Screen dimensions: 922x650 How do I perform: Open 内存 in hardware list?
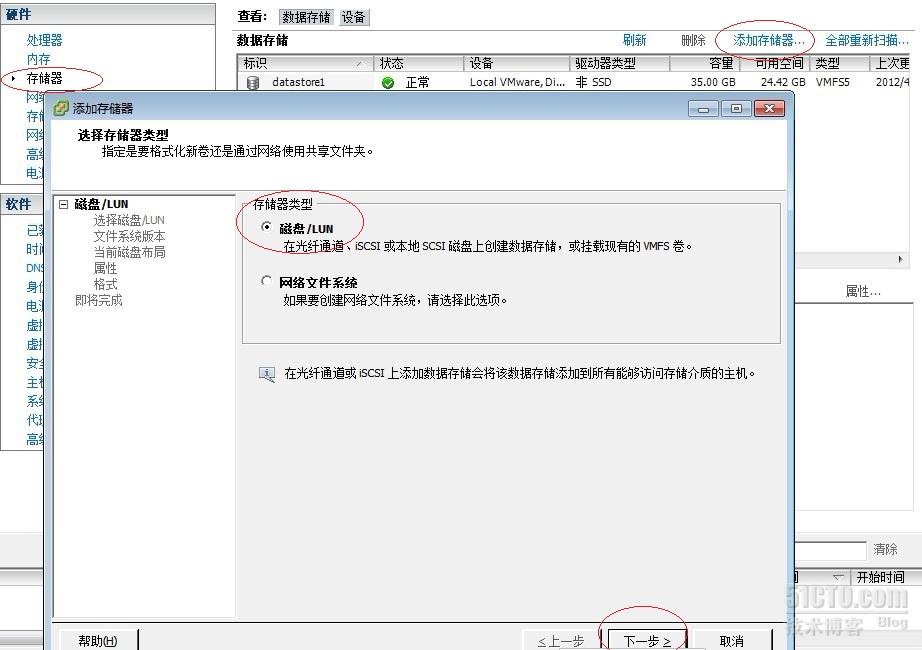tap(38, 59)
